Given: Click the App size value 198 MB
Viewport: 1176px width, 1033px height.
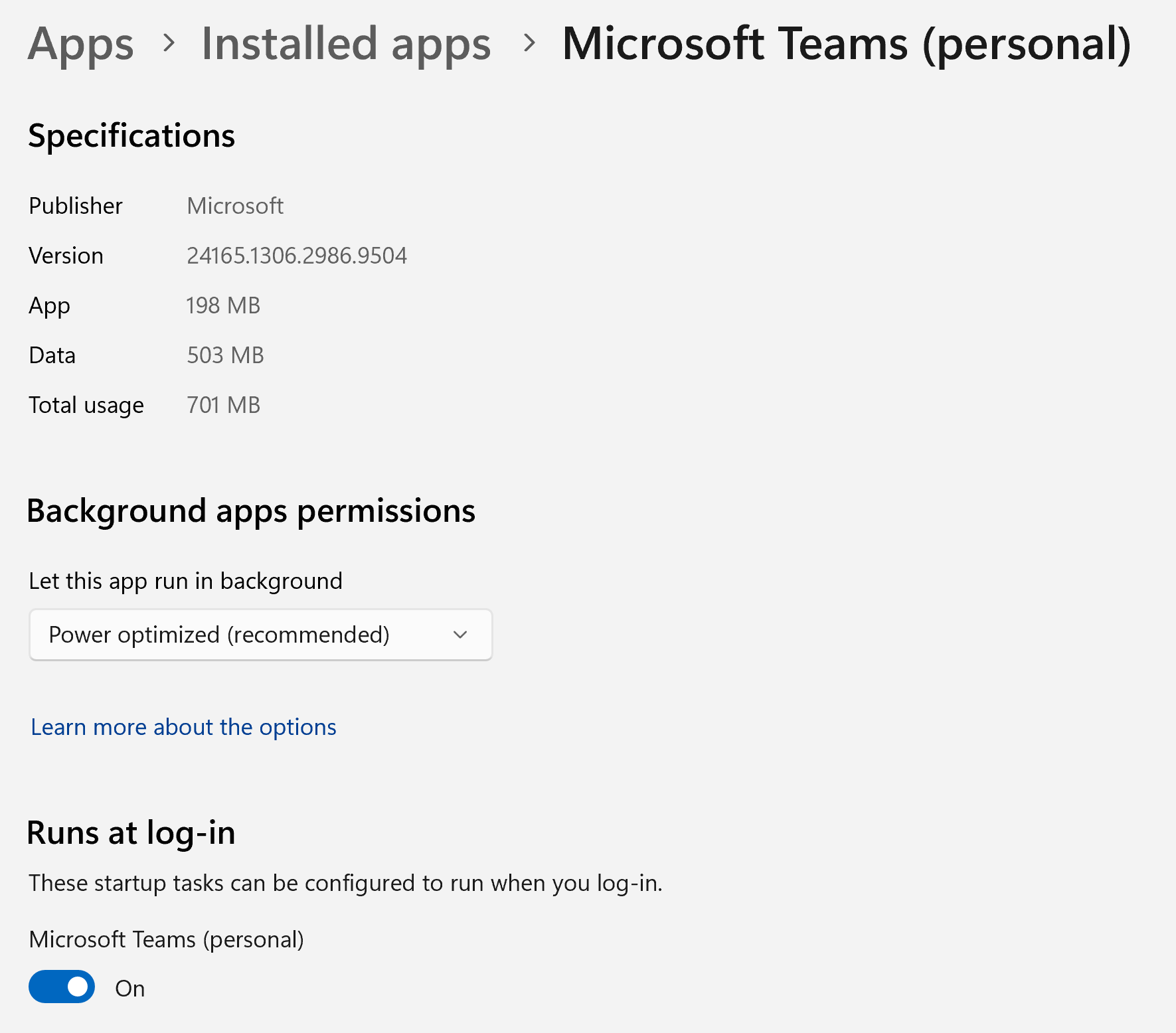Looking at the screenshot, I should 223,305.
